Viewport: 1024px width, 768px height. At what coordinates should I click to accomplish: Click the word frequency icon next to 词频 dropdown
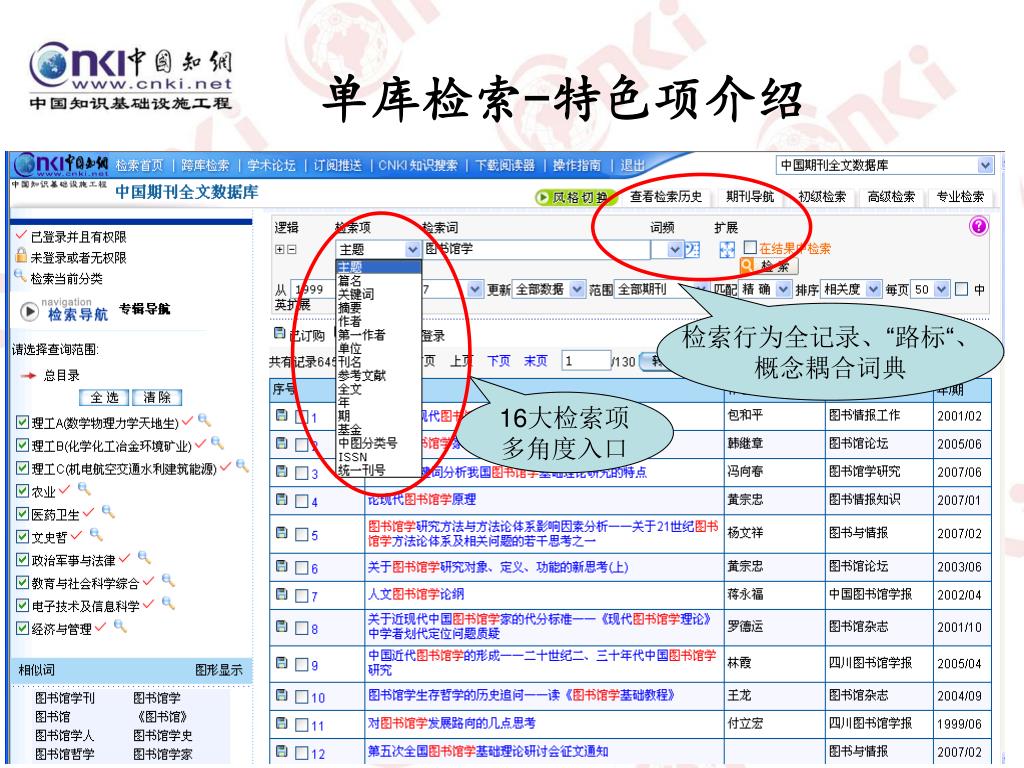[692, 249]
